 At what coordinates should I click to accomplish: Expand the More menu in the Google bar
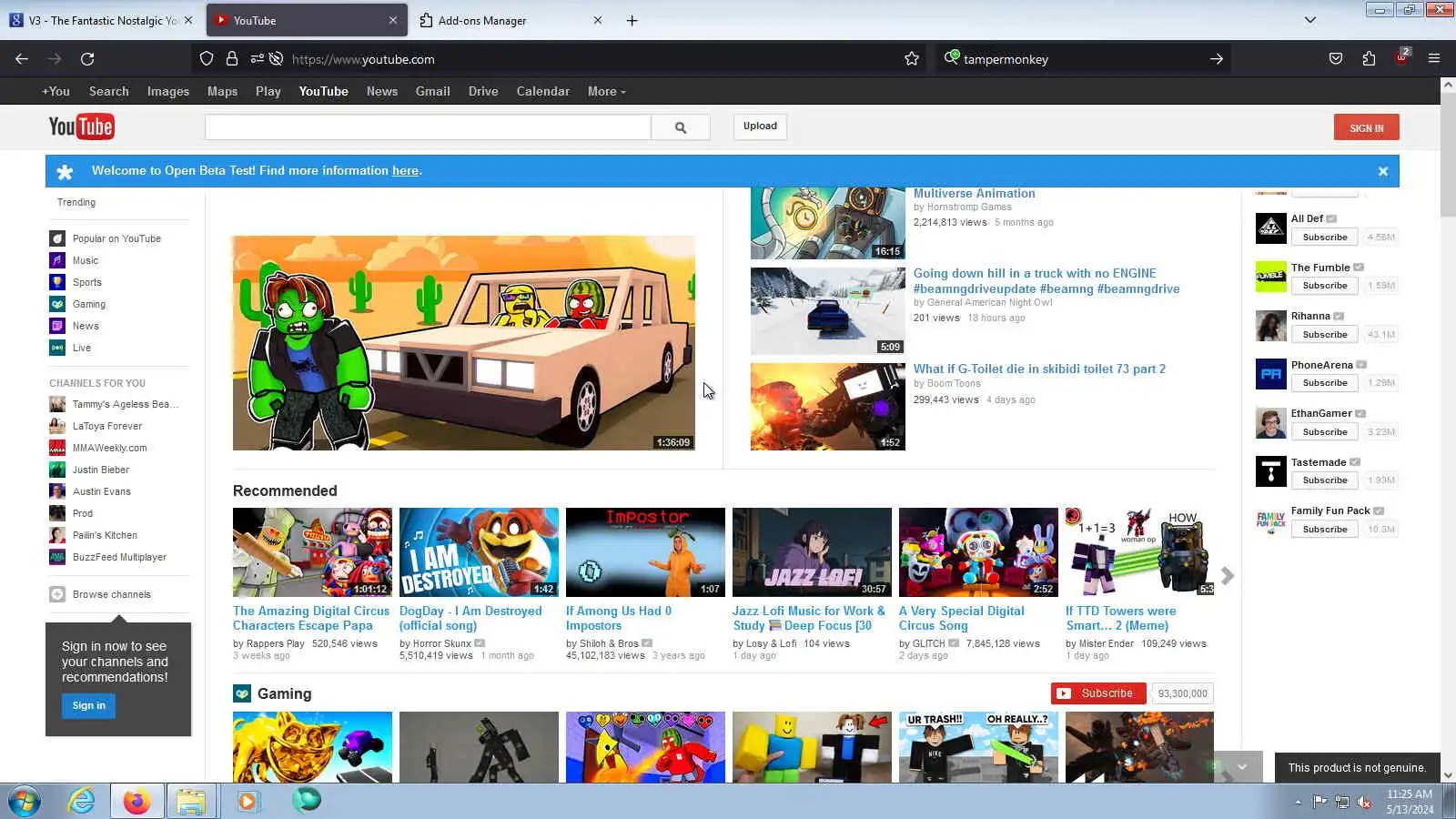pyautogui.click(x=606, y=91)
